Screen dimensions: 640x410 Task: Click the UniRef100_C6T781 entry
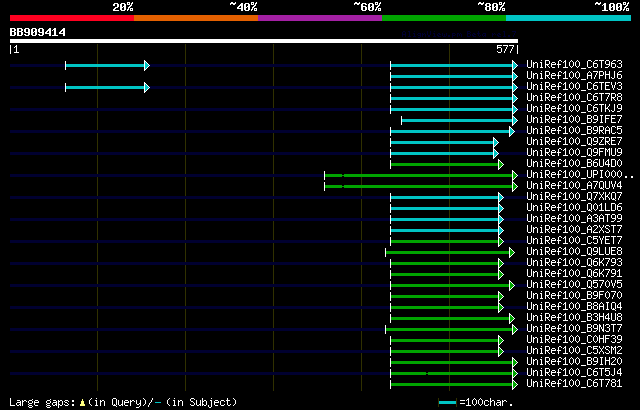(574, 384)
